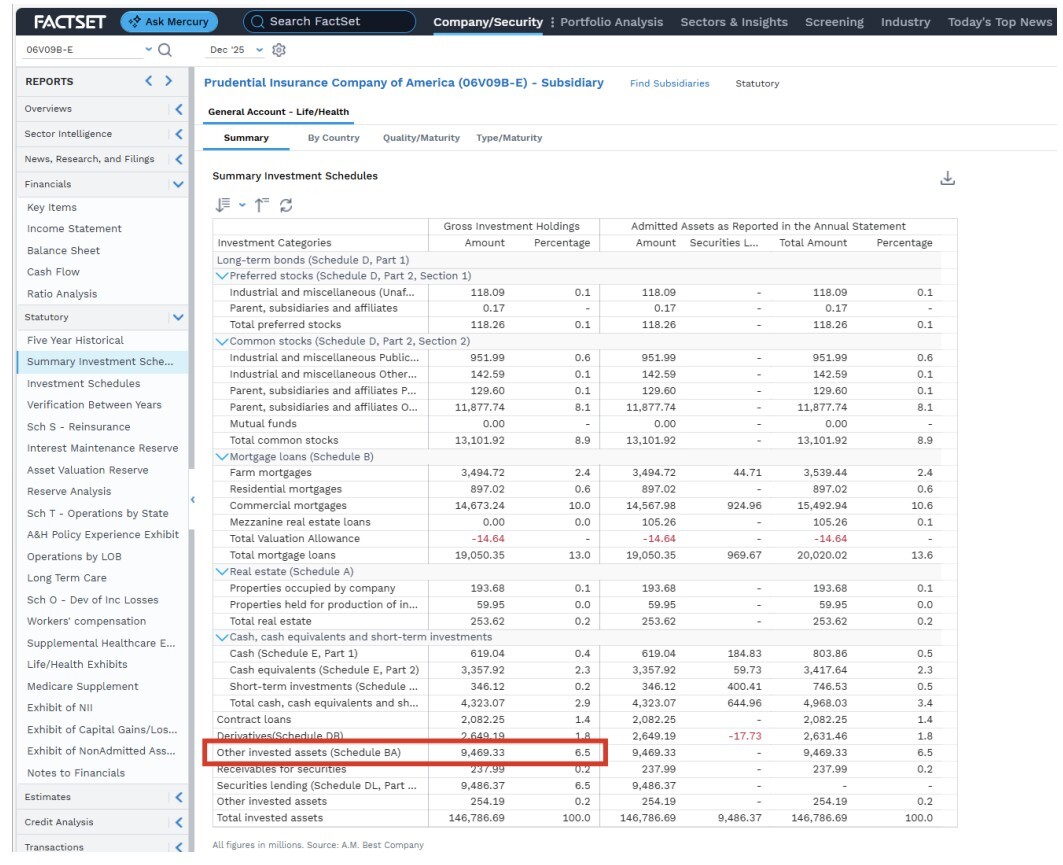Download the Summary Investment Schedules report
Viewport: 1063px width, 865px height.
click(948, 177)
